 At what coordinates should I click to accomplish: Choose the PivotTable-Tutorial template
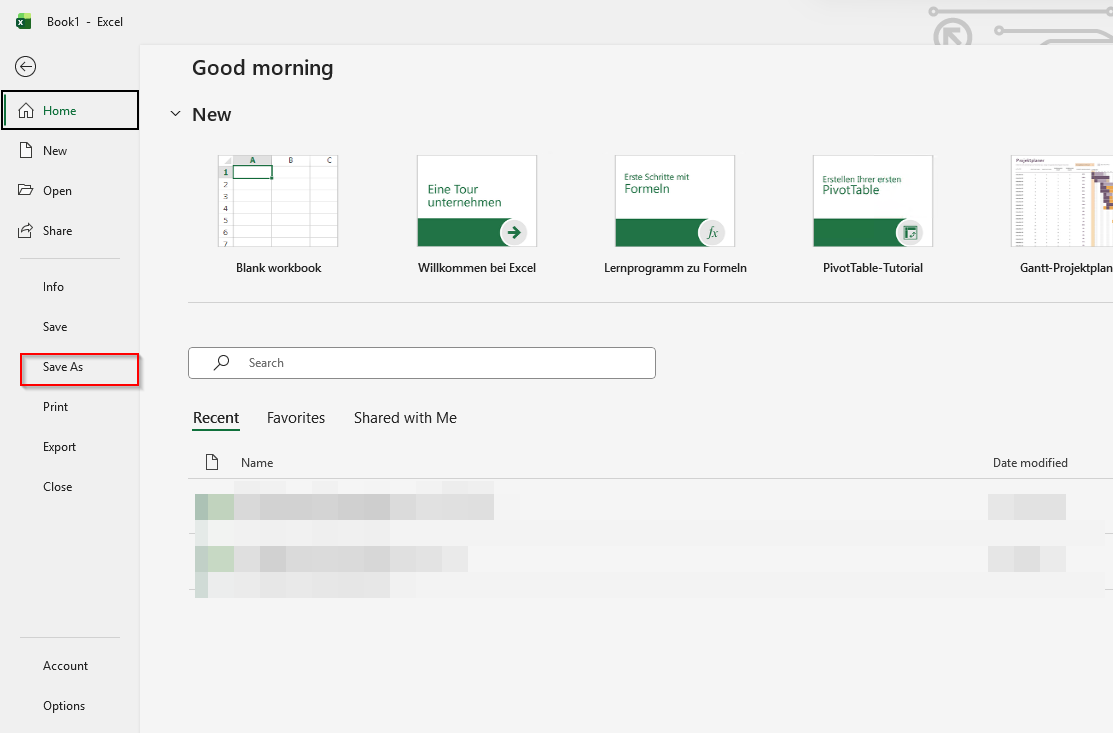tap(872, 201)
